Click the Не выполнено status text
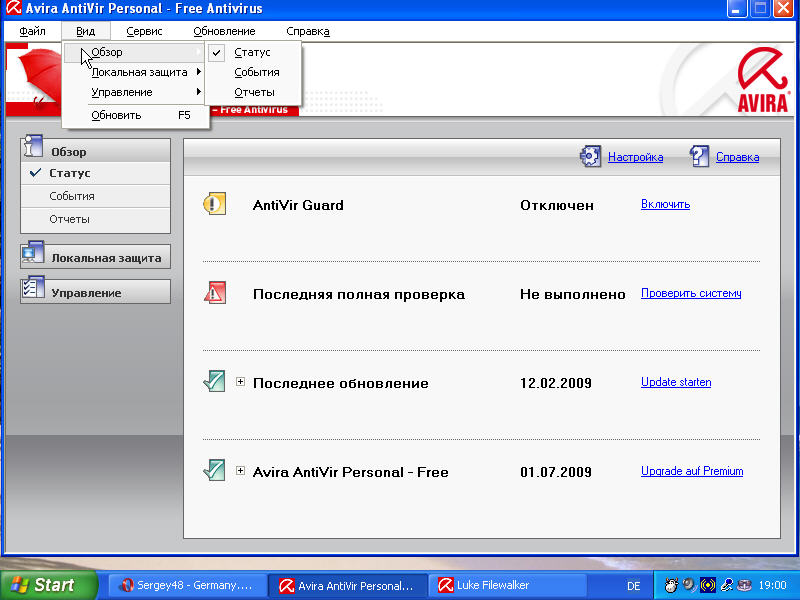800x600 pixels. pos(572,294)
